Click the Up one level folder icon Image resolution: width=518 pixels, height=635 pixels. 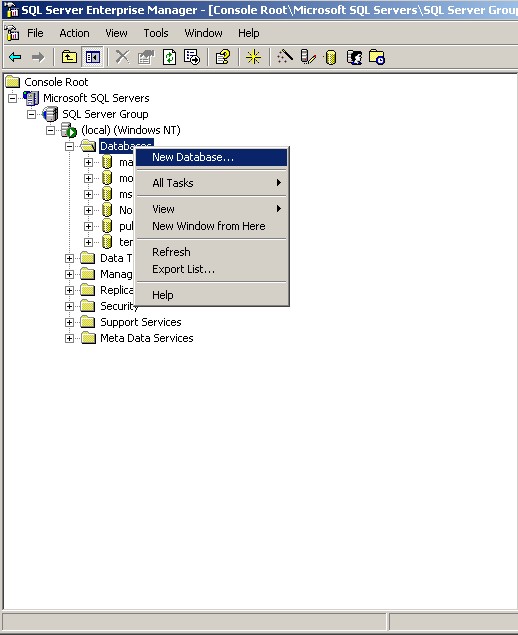point(69,57)
